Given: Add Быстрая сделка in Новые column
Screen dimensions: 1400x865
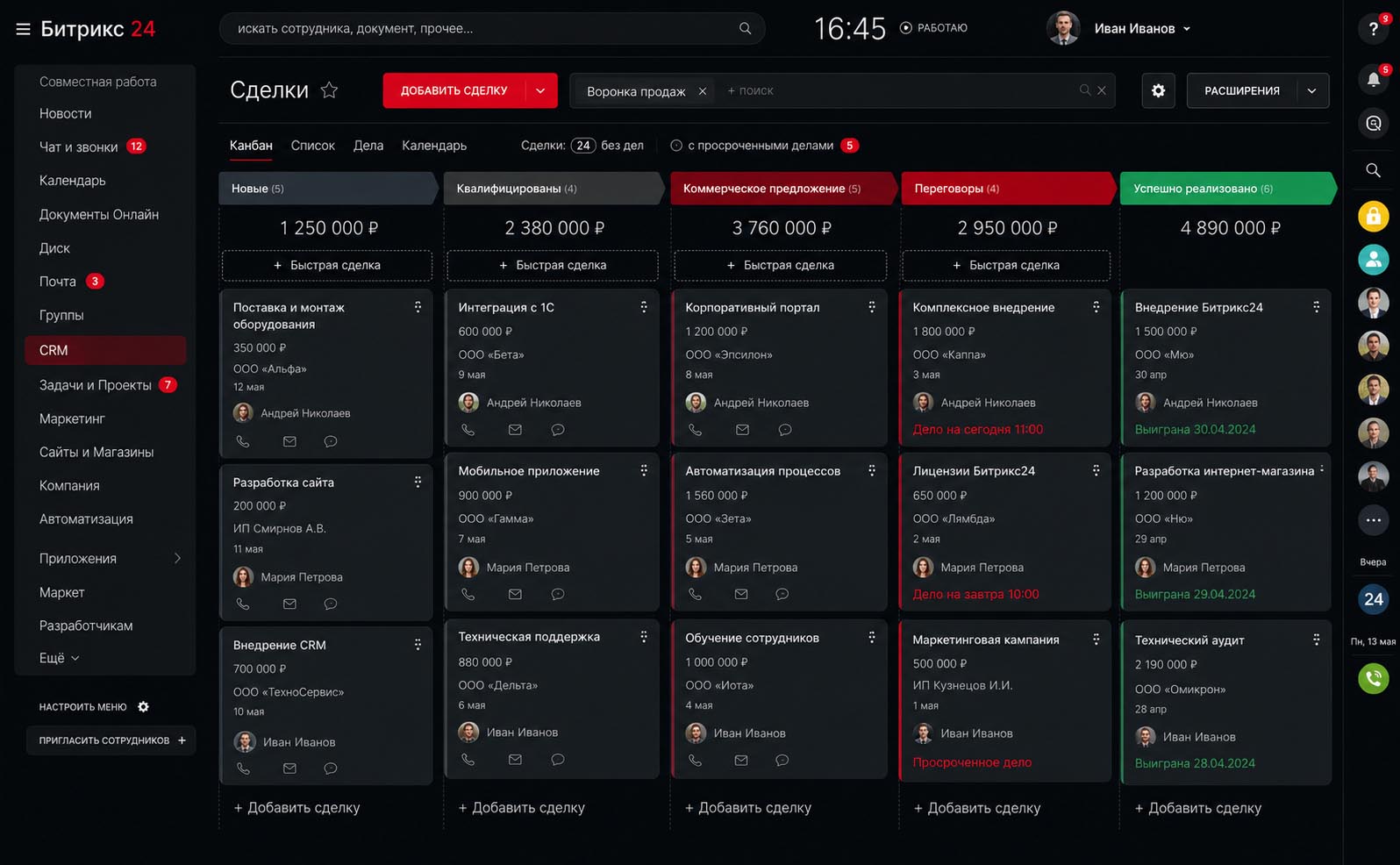Looking at the screenshot, I should click(327, 265).
